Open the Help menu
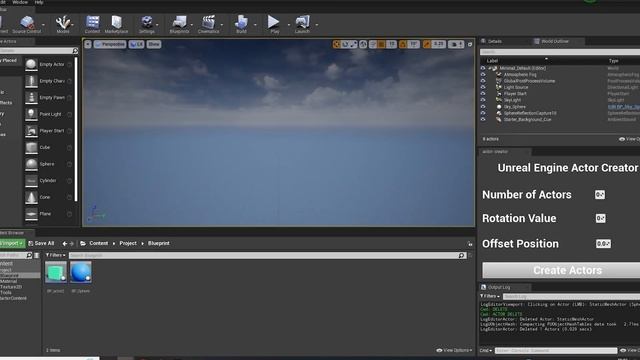The height and width of the screenshot is (360, 640). (39, 2)
